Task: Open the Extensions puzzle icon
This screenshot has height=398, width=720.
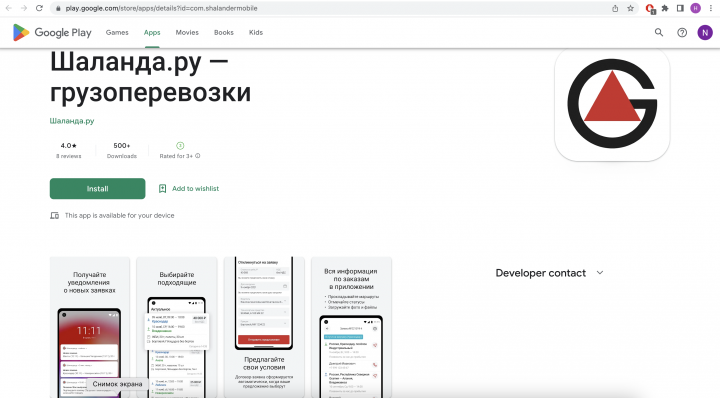Action: [x=665, y=8]
